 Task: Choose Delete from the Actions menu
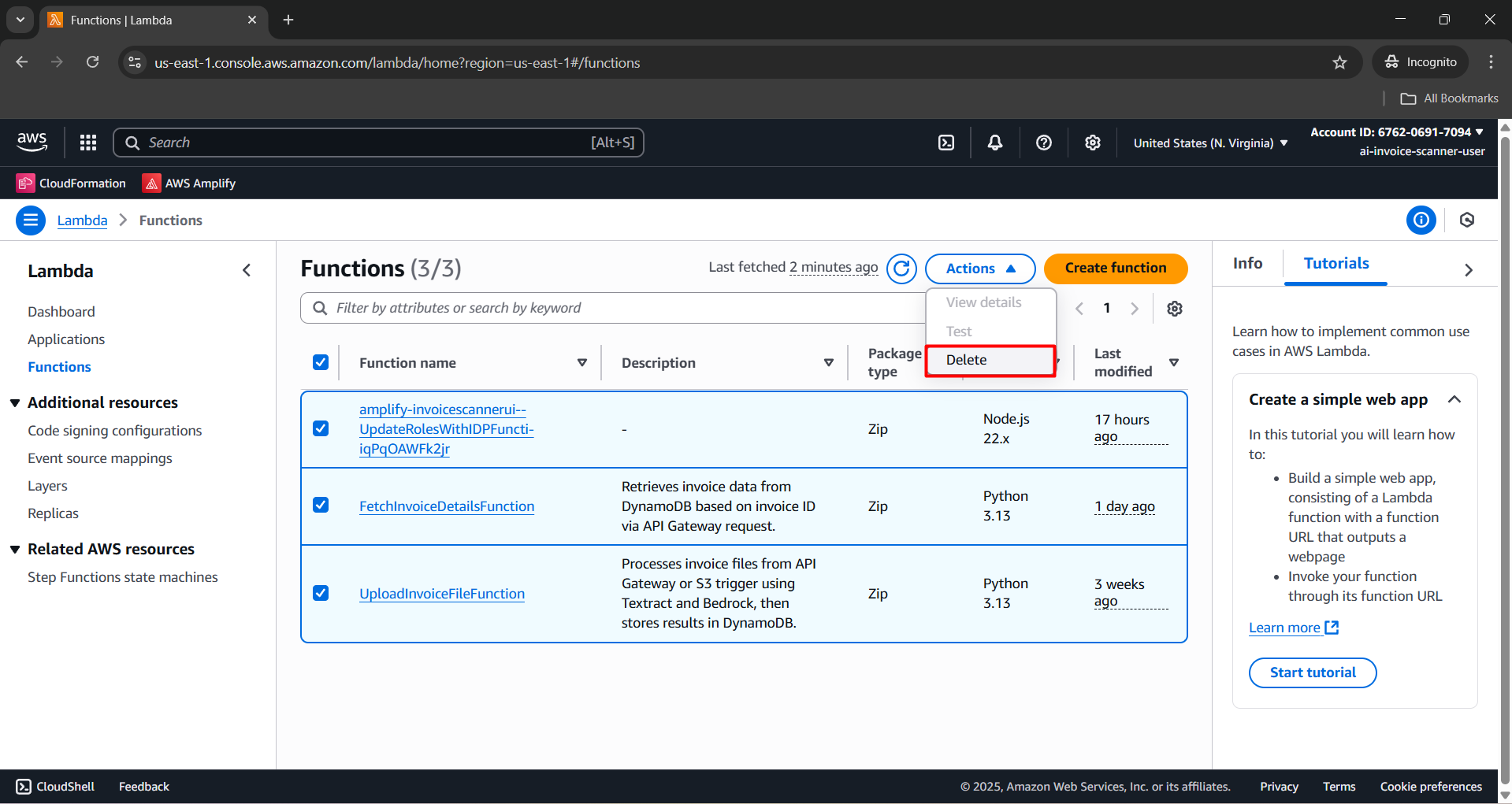click(967, 360)
